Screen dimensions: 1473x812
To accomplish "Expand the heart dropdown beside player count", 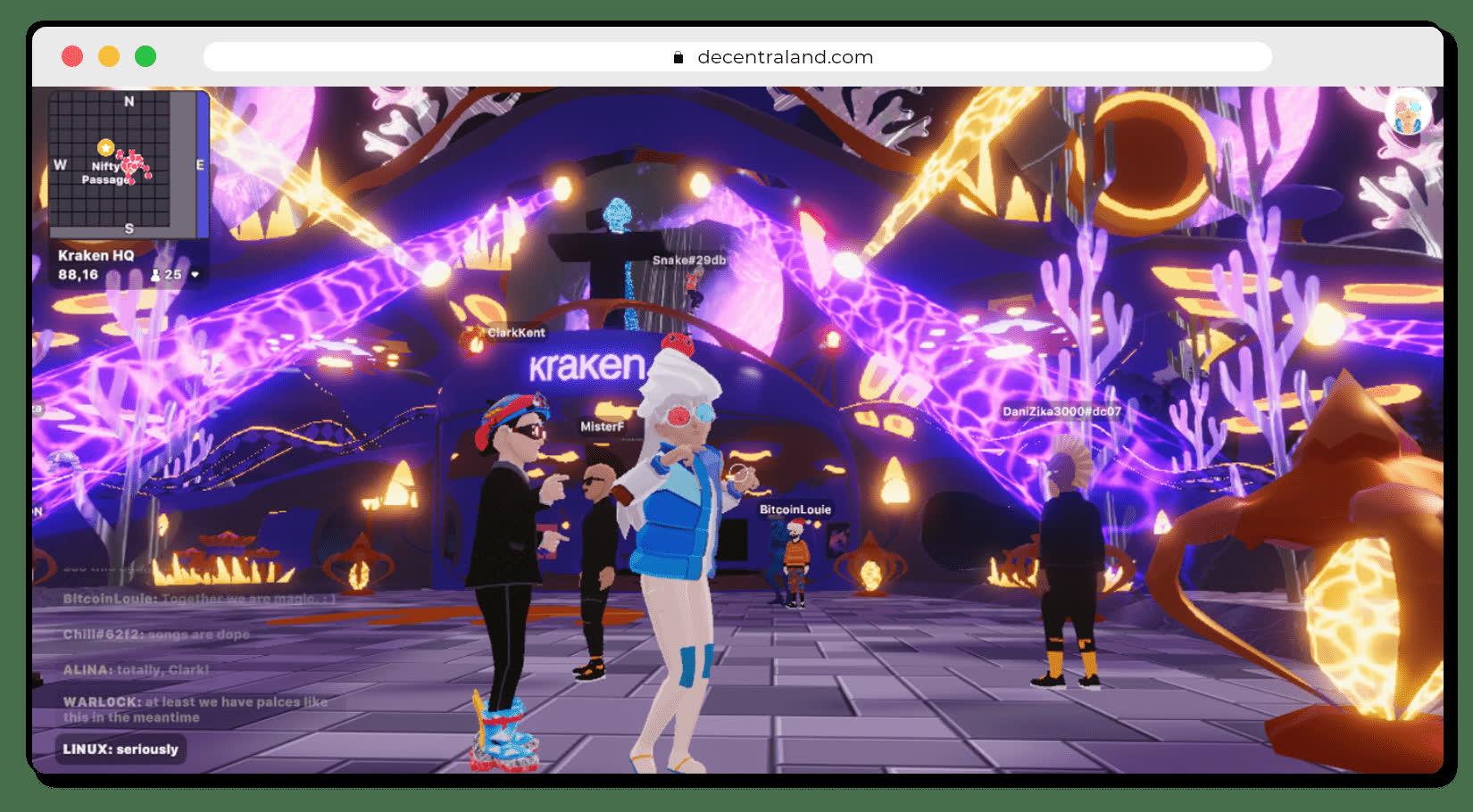I will pos(196,275).
